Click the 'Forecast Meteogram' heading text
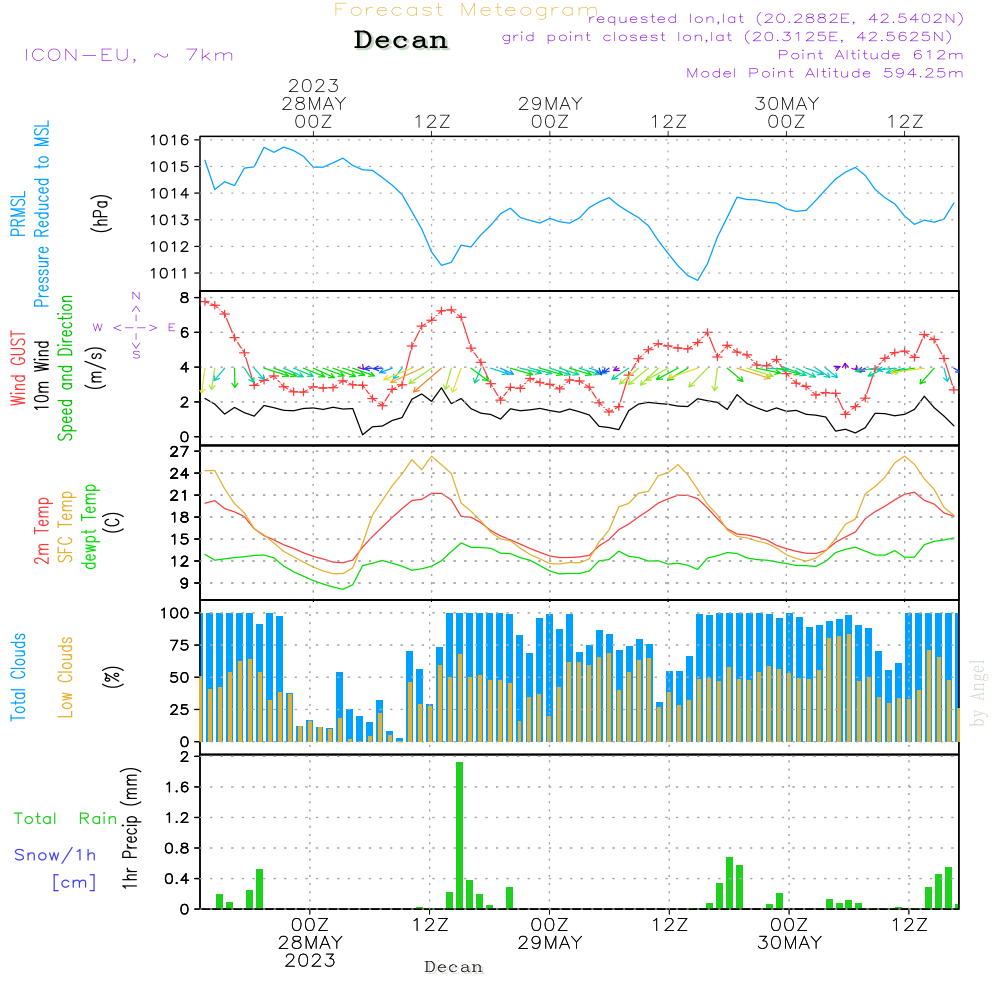 (x=466, y=10)
